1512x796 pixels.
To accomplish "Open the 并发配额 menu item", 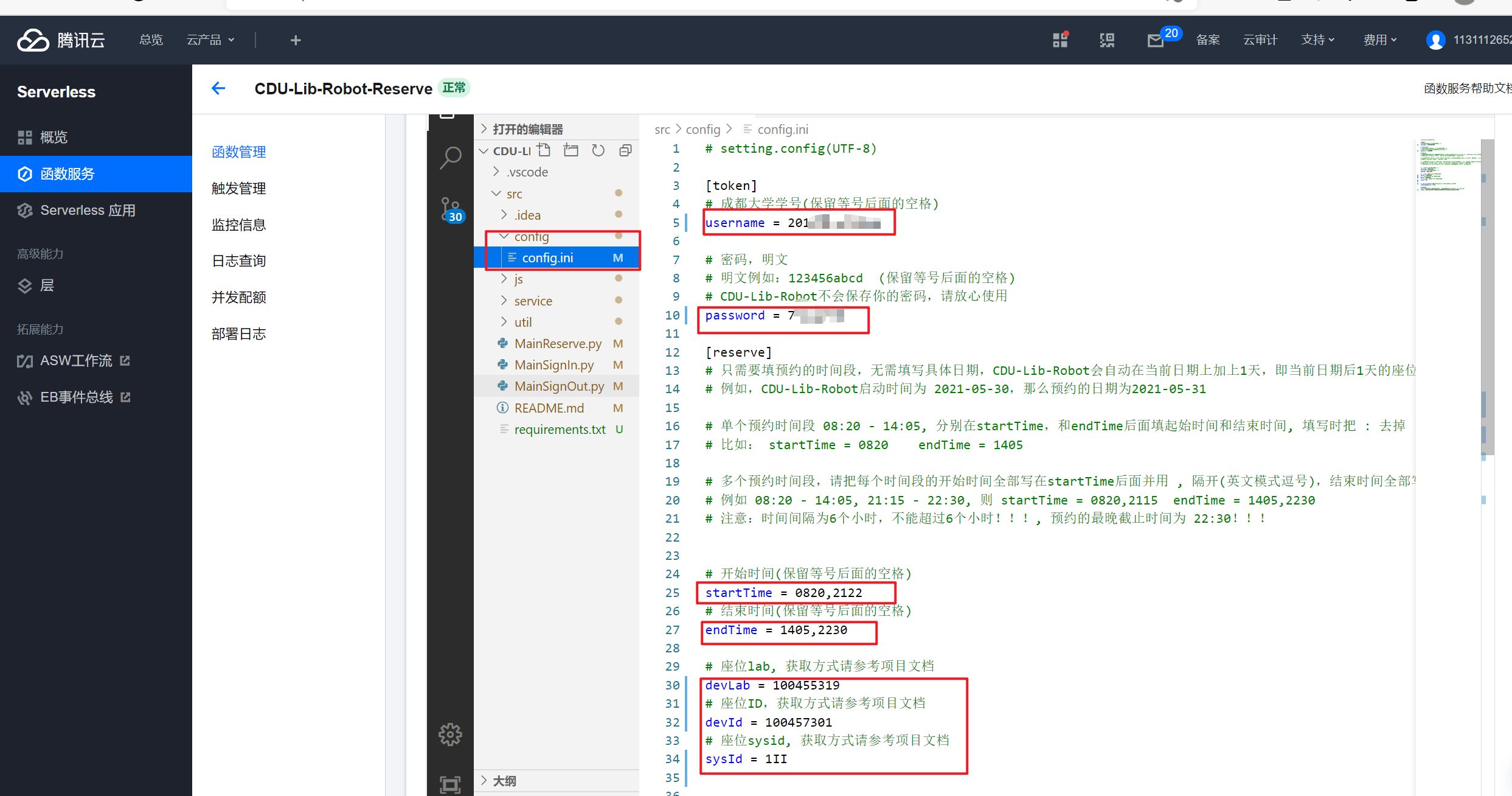I will pos(239,298).
